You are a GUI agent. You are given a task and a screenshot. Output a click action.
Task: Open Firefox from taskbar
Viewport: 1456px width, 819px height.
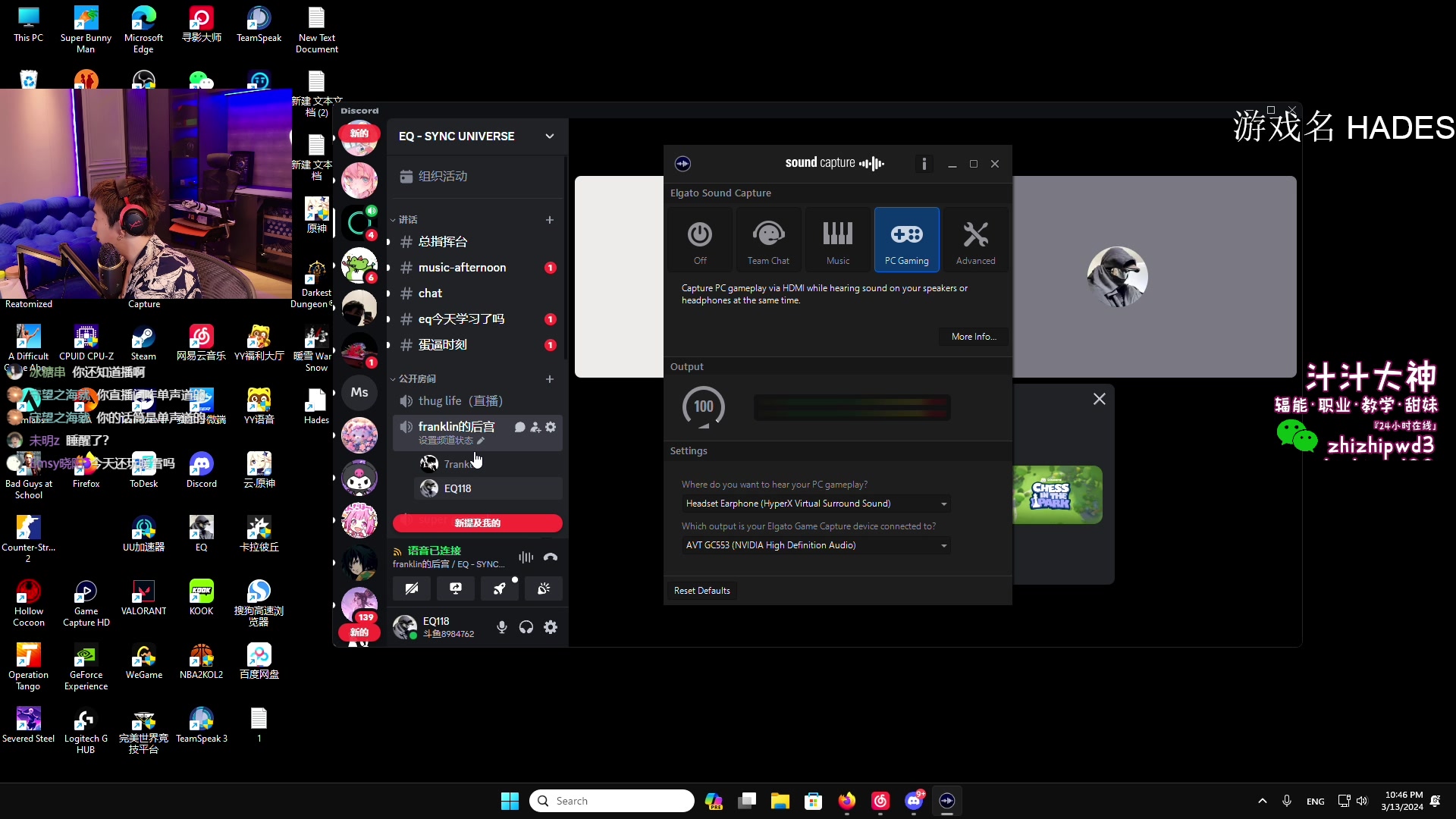coord(847,801)
